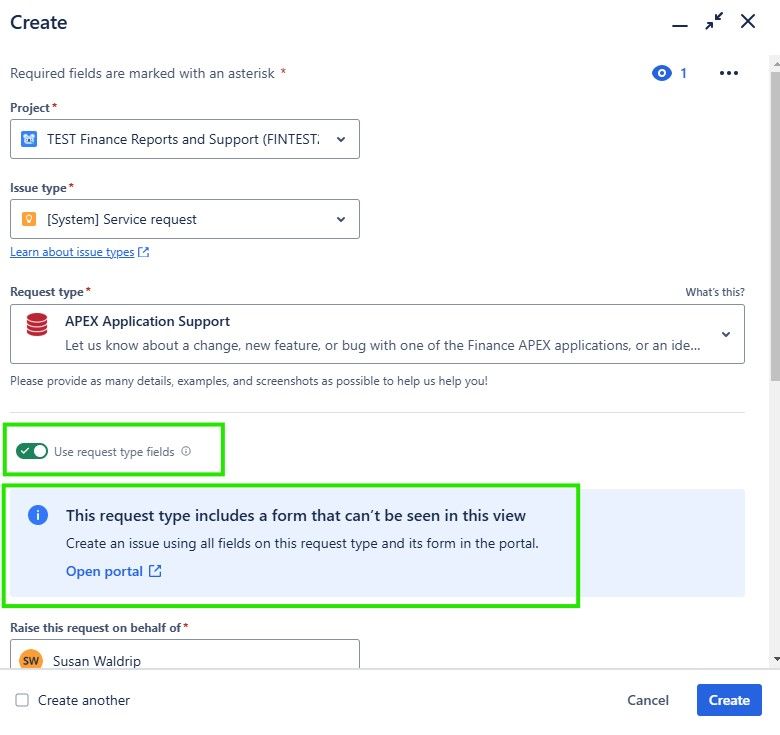This screenshot has width=780, height=735.
Task: Open Learn about issue types link
Action: coord(72,252)
